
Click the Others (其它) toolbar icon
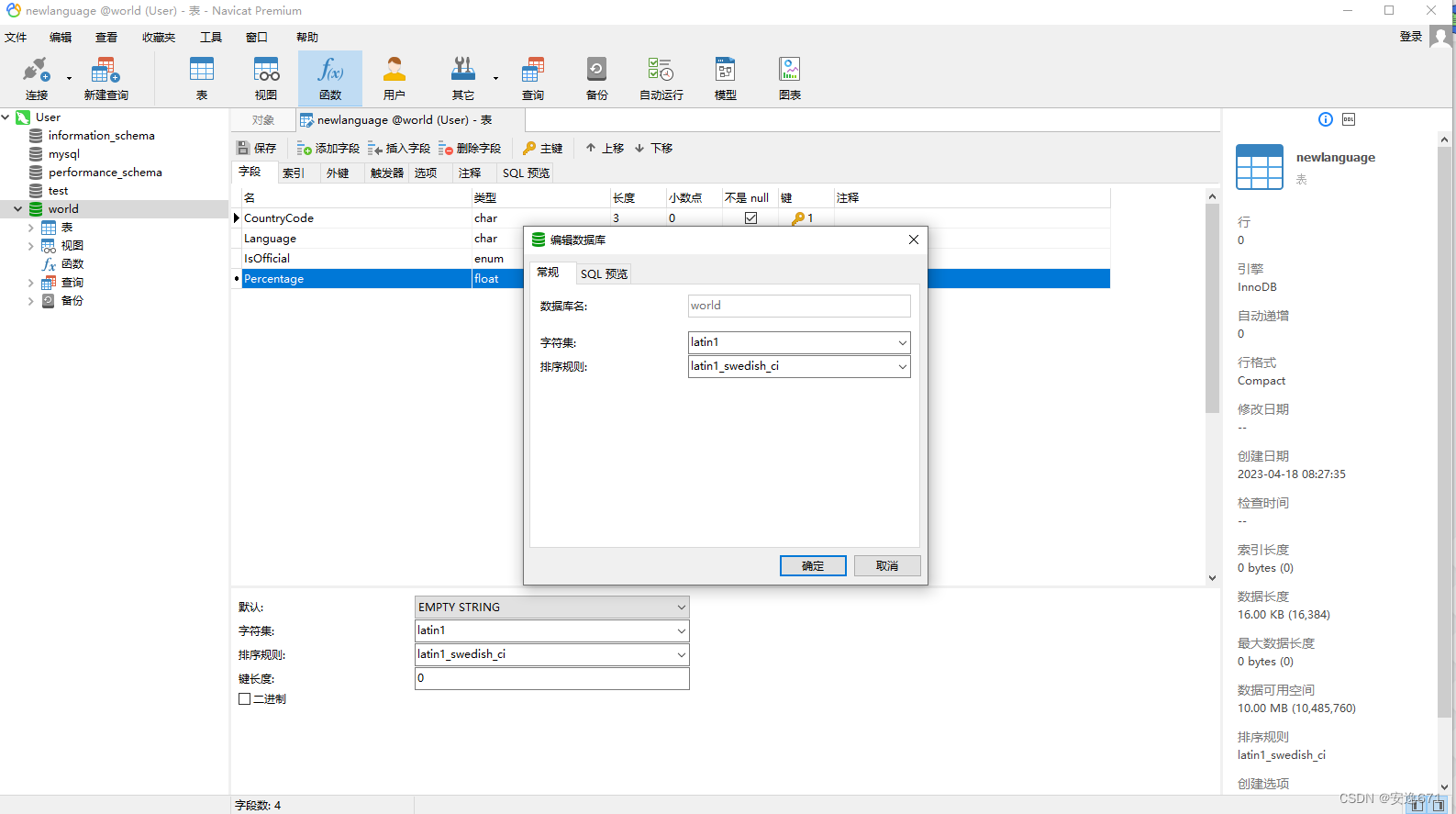click(x=463, y=78)
